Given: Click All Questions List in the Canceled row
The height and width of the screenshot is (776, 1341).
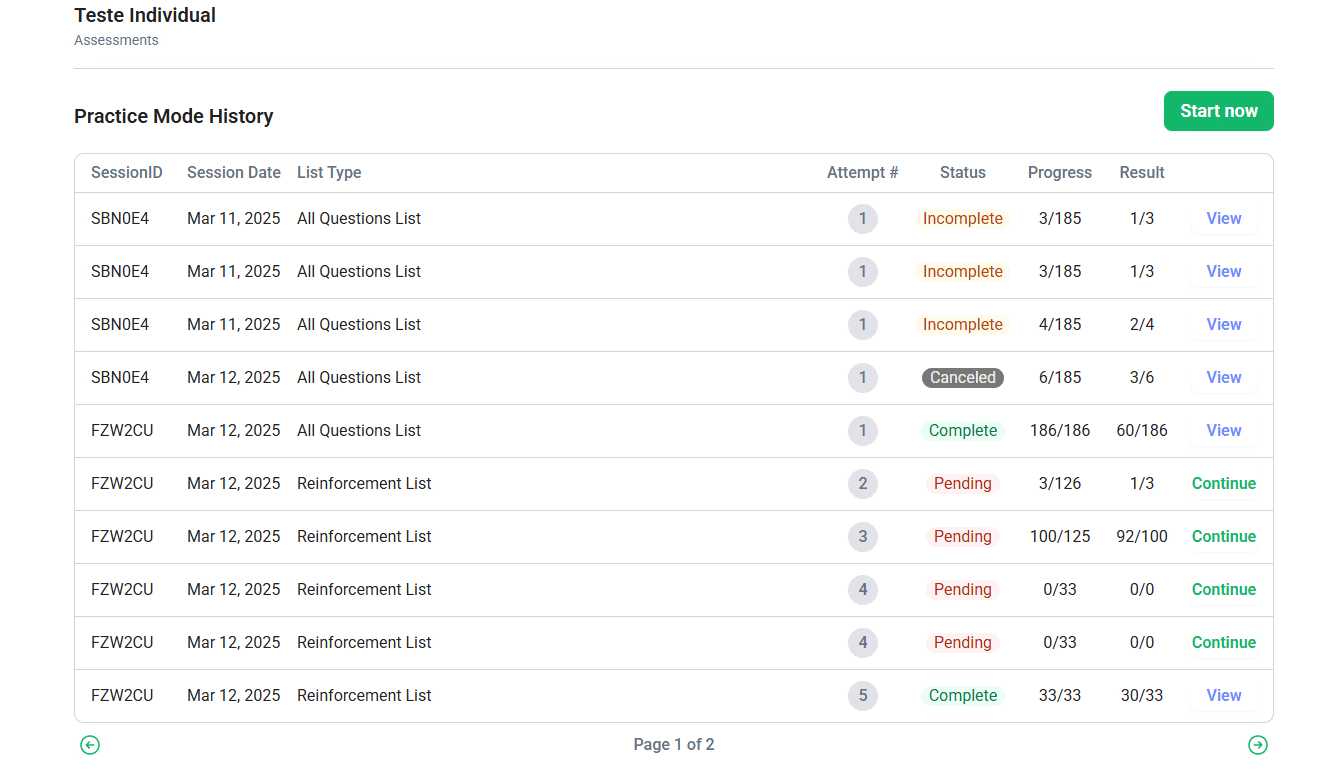Looking at the screenshot, I should (x=359, y=378).
